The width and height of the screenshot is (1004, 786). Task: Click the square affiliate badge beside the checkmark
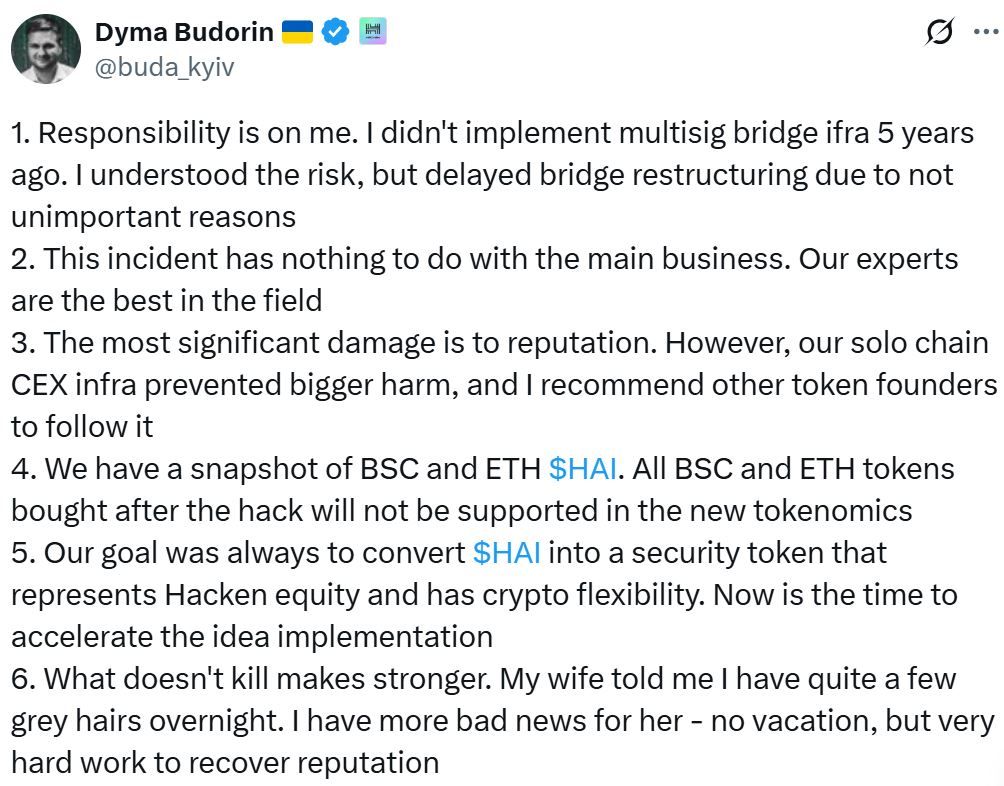click(x=374, y=31)
